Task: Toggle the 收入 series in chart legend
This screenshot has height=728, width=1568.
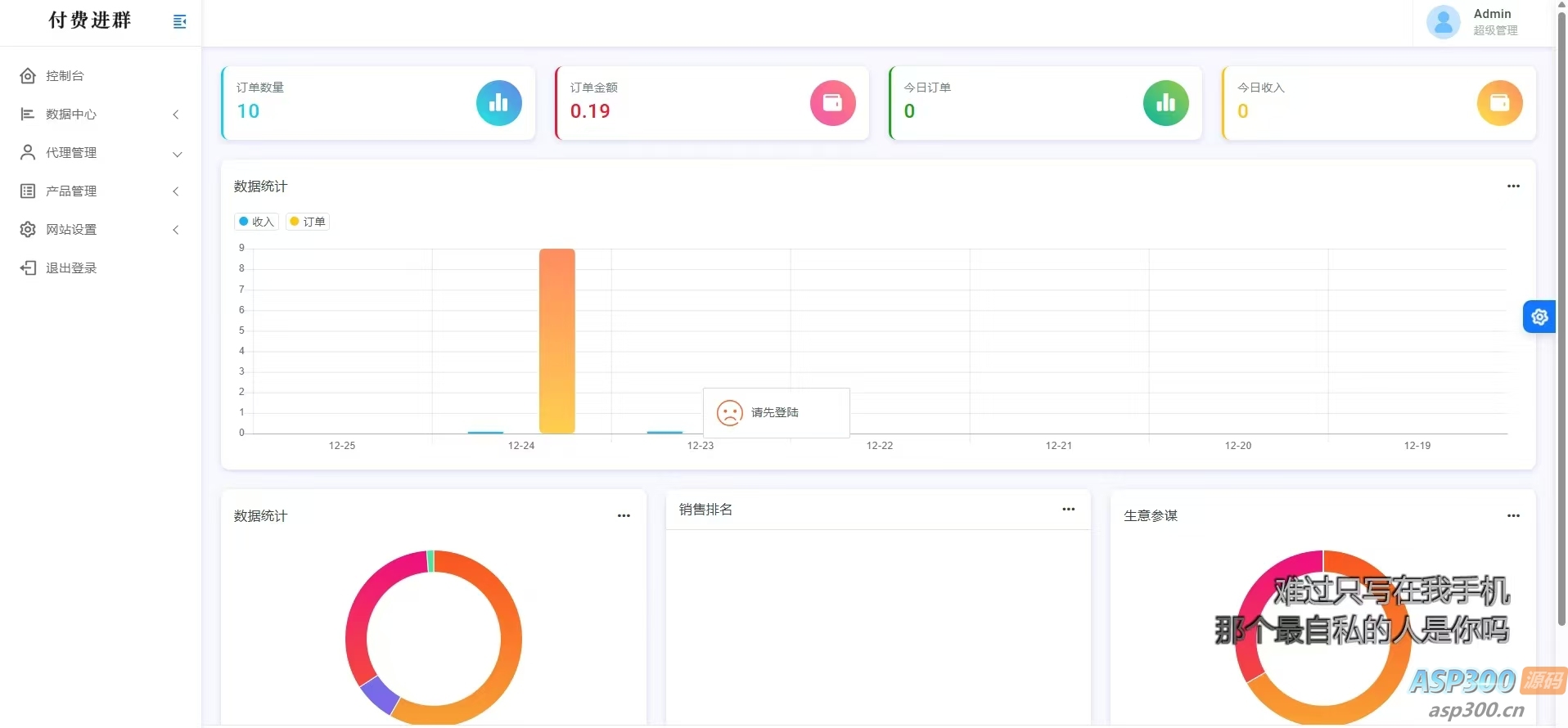Action: click(257, 222)
